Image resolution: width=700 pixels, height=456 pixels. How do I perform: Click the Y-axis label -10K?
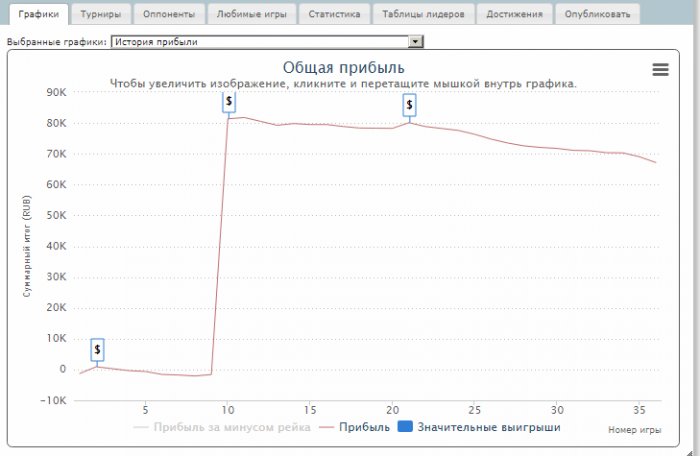tap(53, 400)
